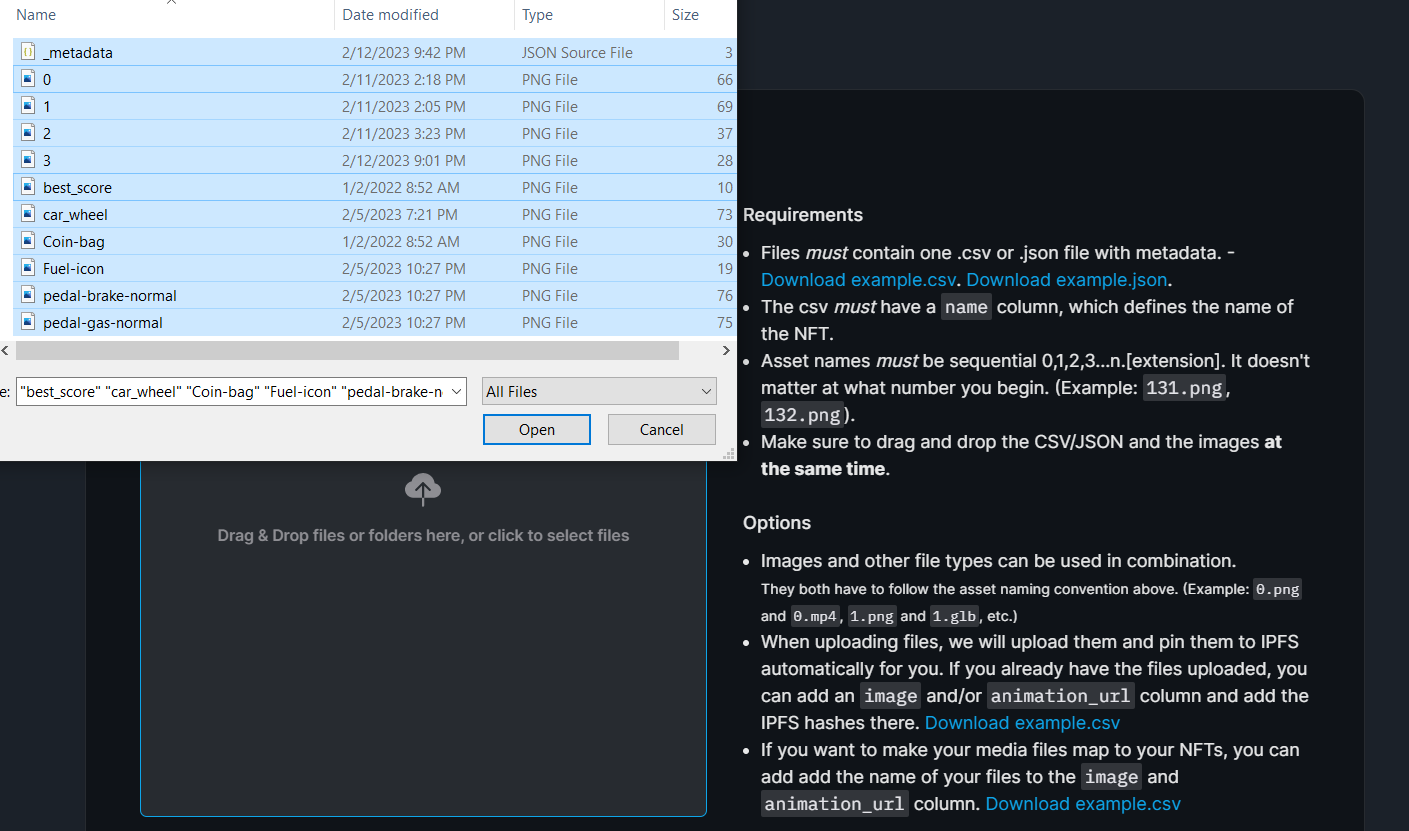Click the pedal-gas-normal file icon

click(28, 322)
